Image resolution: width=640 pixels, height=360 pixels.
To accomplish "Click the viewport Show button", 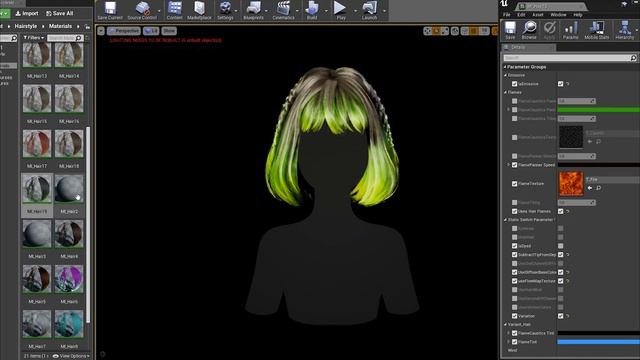I will (x=169, y=31).
